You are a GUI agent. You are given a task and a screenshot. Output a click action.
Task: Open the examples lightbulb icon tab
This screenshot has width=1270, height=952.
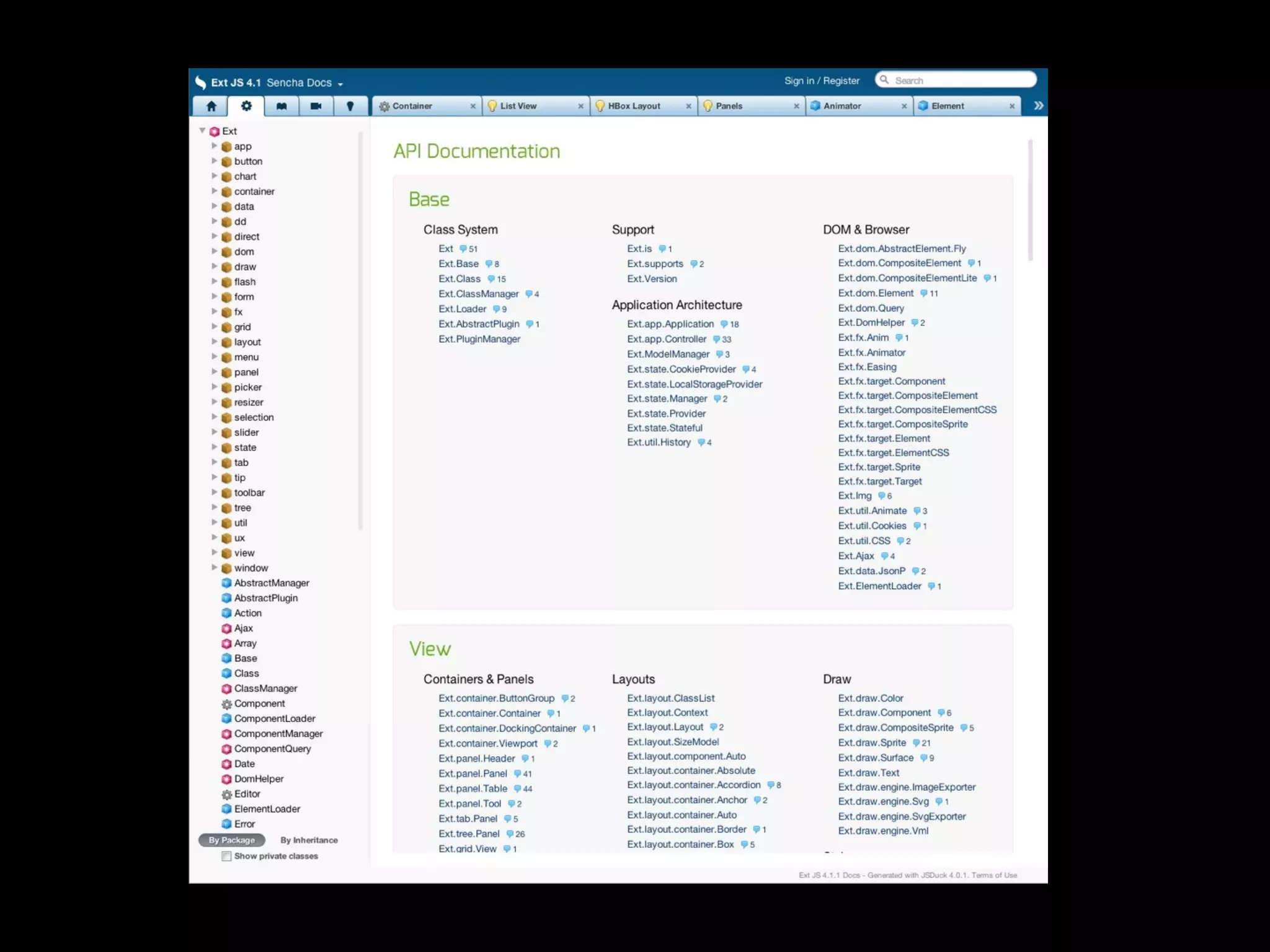(x=350, y=106)
